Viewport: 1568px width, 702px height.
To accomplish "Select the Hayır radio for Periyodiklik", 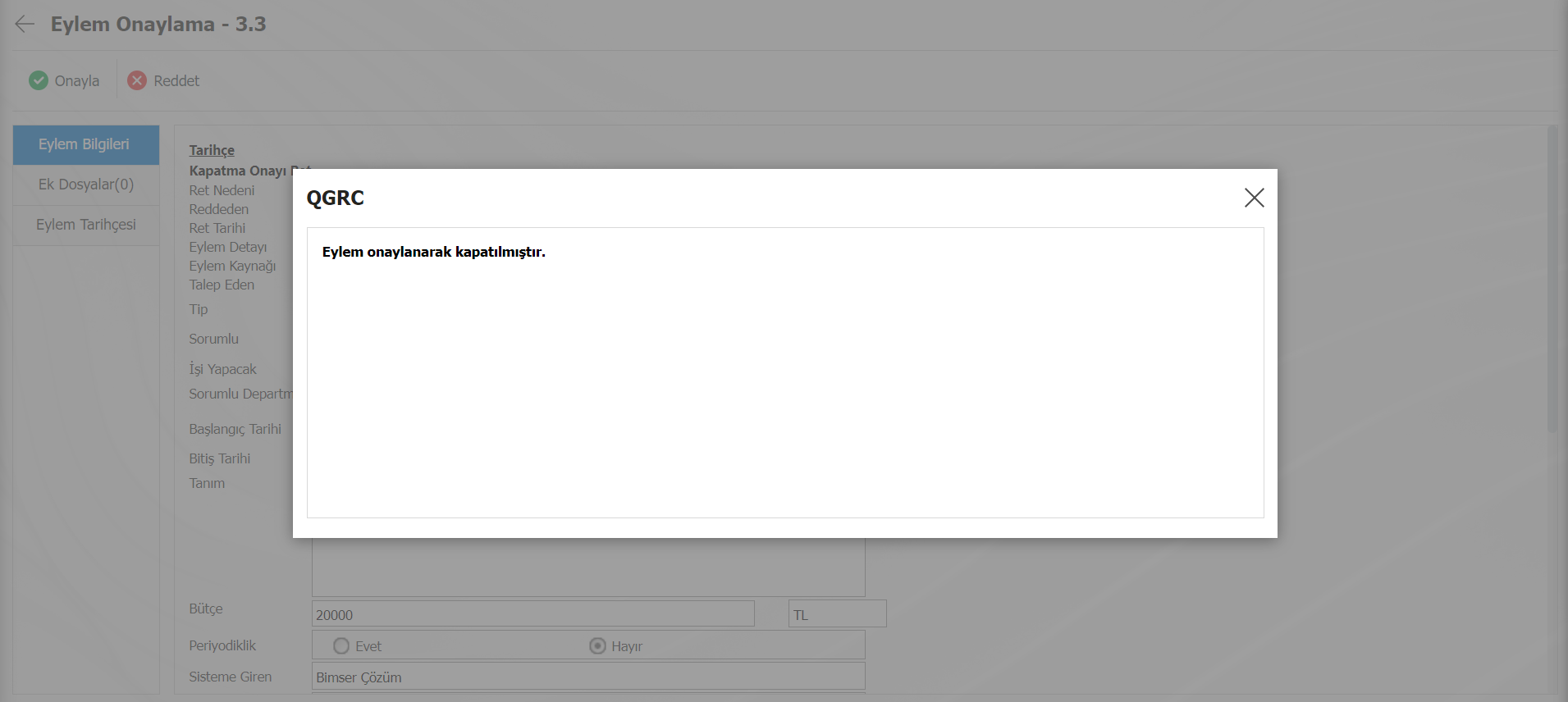I will coord(597,646).
